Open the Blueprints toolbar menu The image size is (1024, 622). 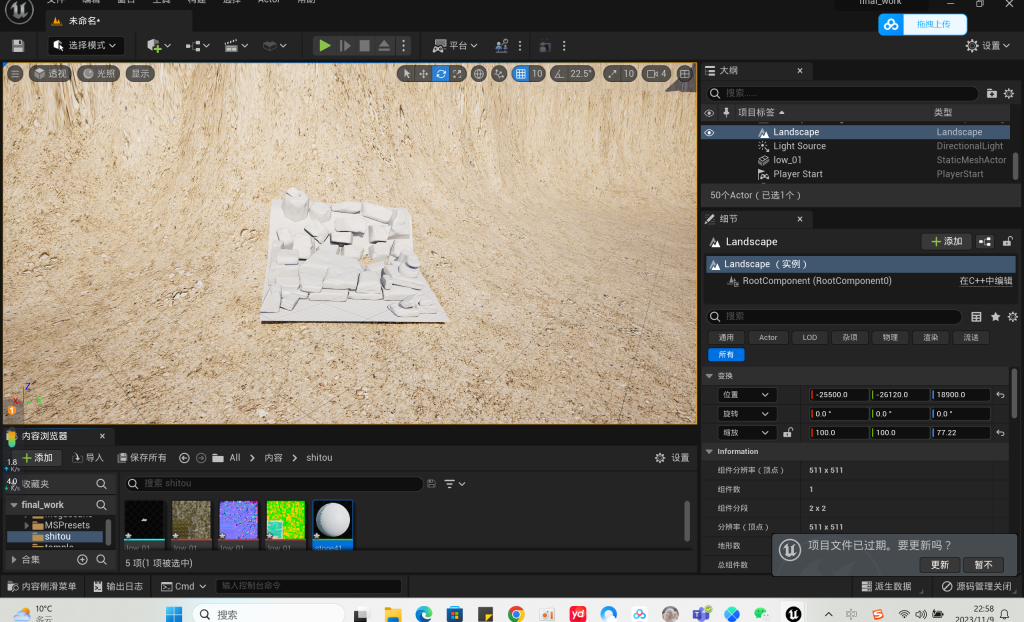[197, 46]
